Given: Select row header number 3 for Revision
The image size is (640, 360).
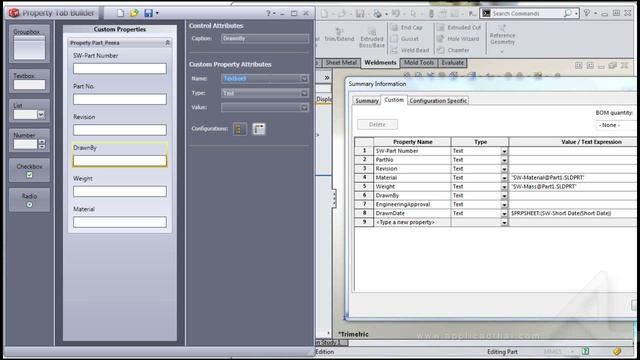Looking at the screenshot, I should click(x=364, y=169).
